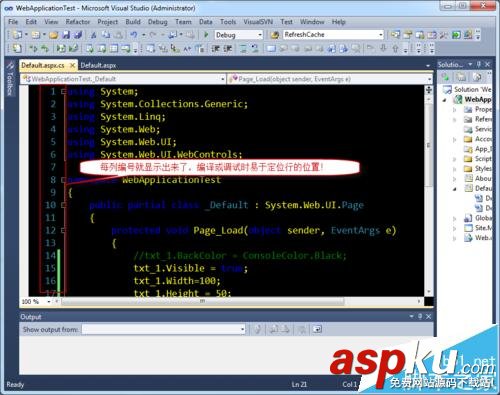Click the Solution Explorer toolbar icon

(x=395, y=35)
